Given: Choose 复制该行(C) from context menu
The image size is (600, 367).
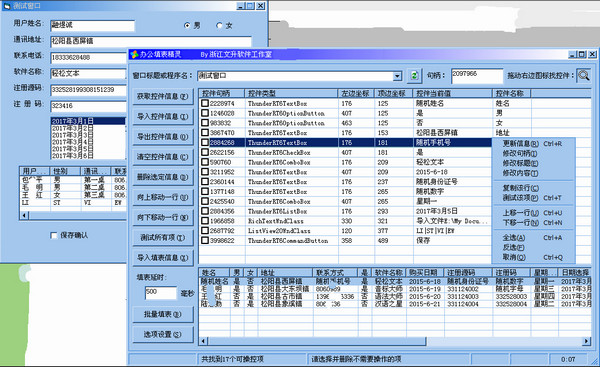Looking at the screenshot, I should pos(533,188).
